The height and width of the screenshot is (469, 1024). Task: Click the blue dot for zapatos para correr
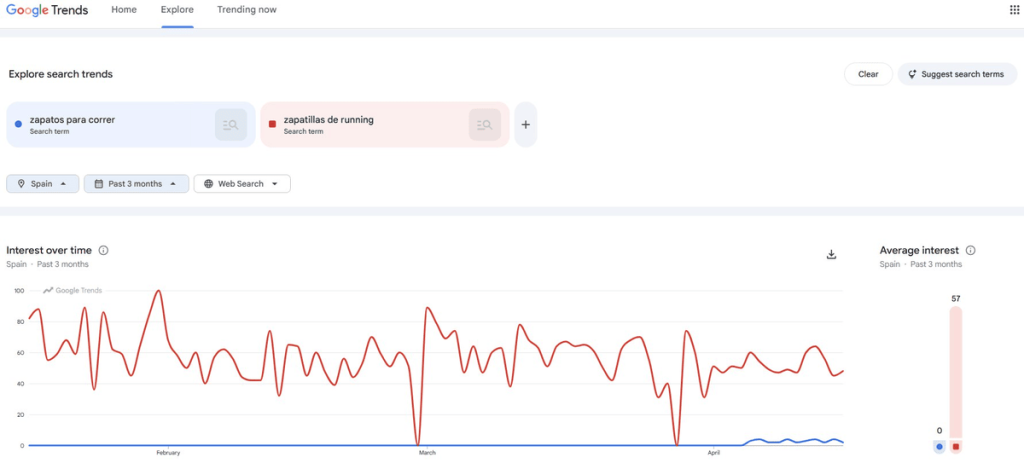coord(19,124)
